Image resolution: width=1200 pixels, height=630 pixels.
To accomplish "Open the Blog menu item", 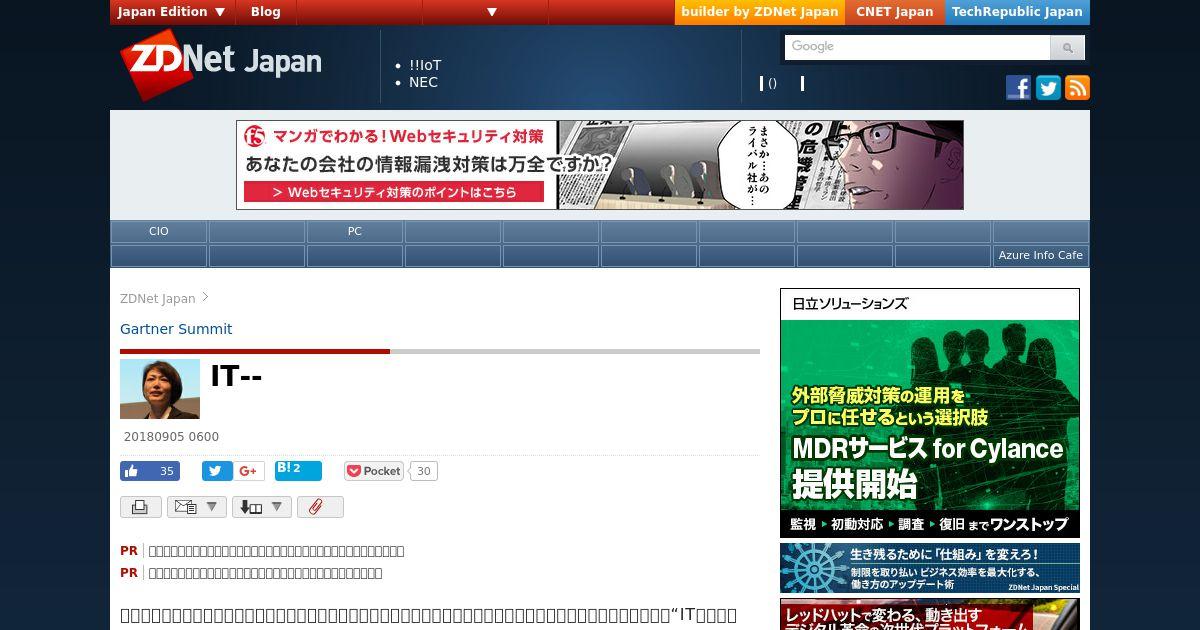I will click(266, 12).
